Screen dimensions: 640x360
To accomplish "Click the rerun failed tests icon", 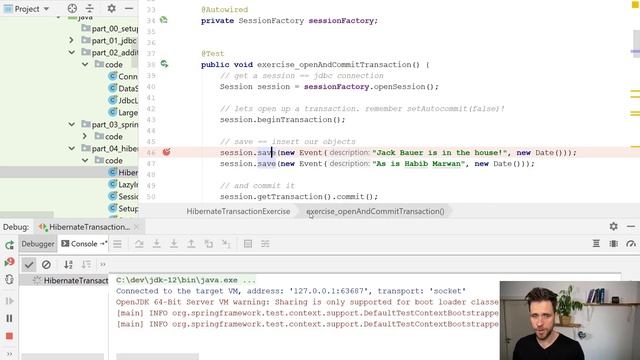I will pyautogui.click(x=9, y=262).
